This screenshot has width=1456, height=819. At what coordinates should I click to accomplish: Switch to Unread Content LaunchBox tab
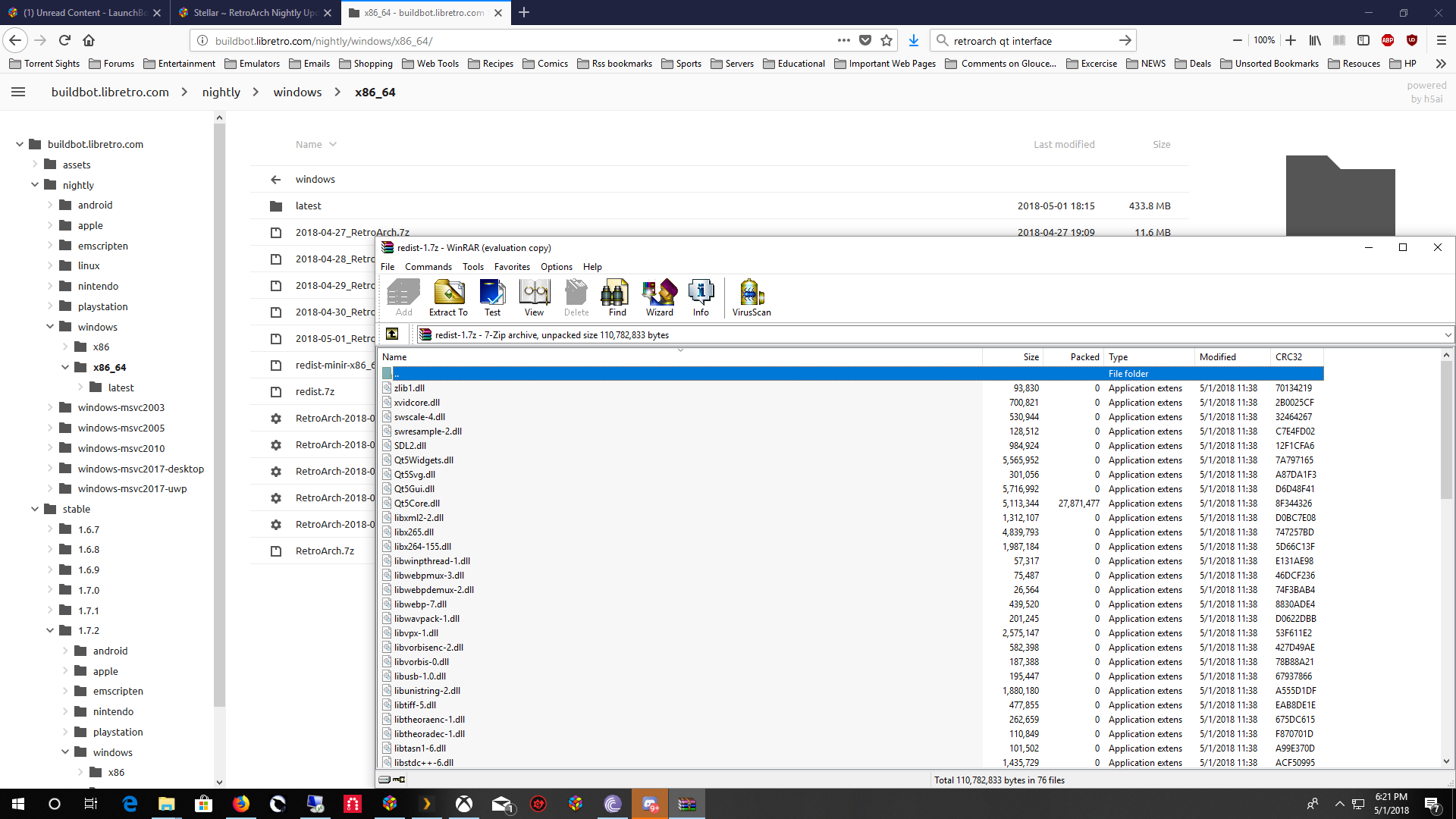tap(85, 13)
